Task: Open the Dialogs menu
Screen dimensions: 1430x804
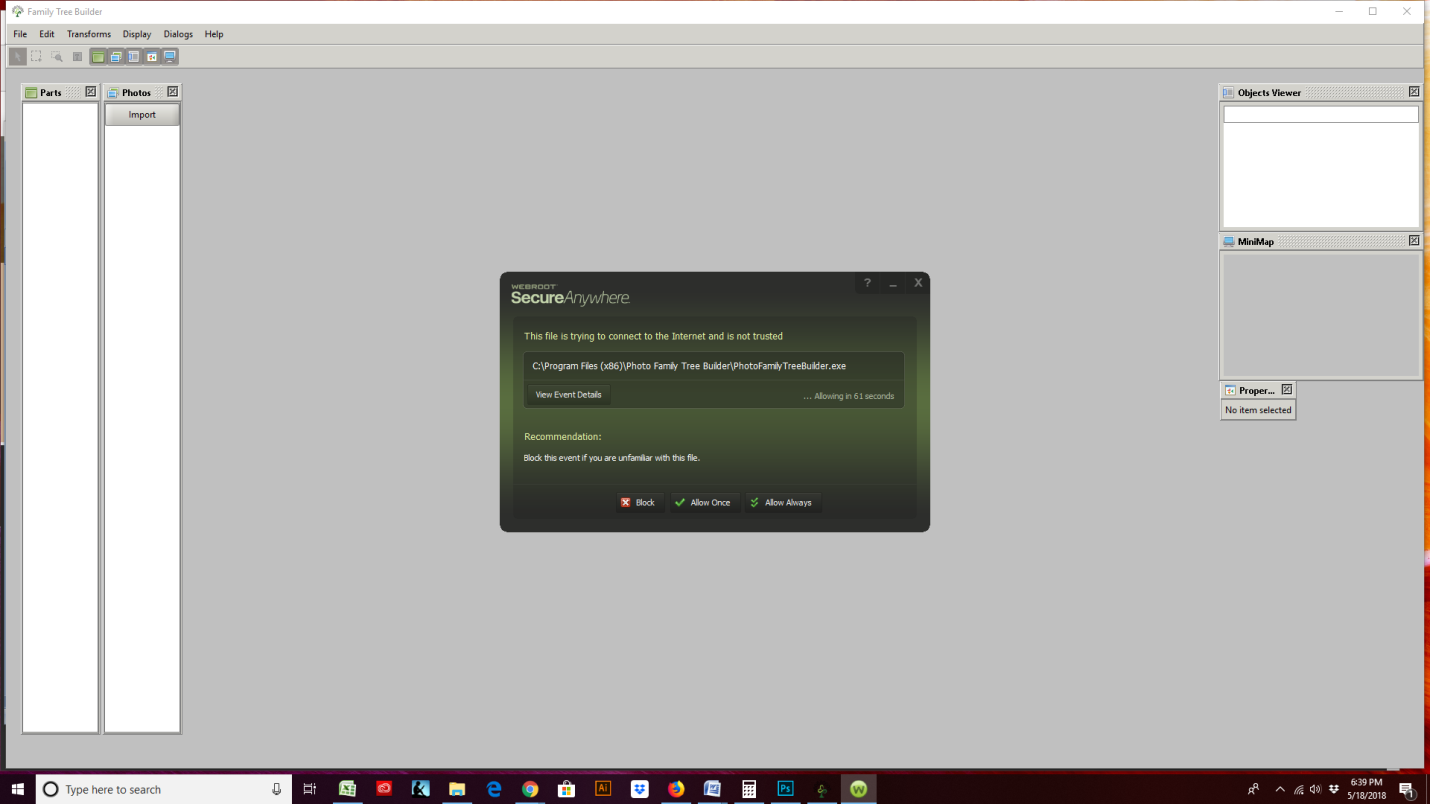Action: [x=178, y=34]
